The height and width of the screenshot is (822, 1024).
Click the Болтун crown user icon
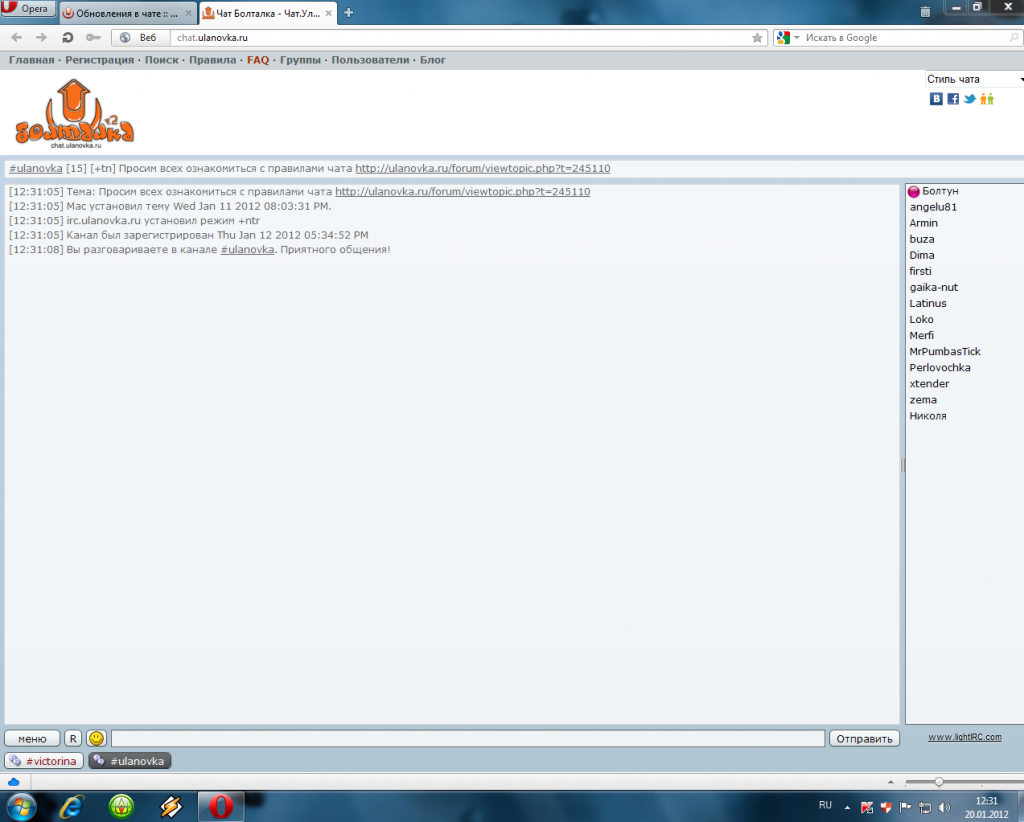pos(913,190)
